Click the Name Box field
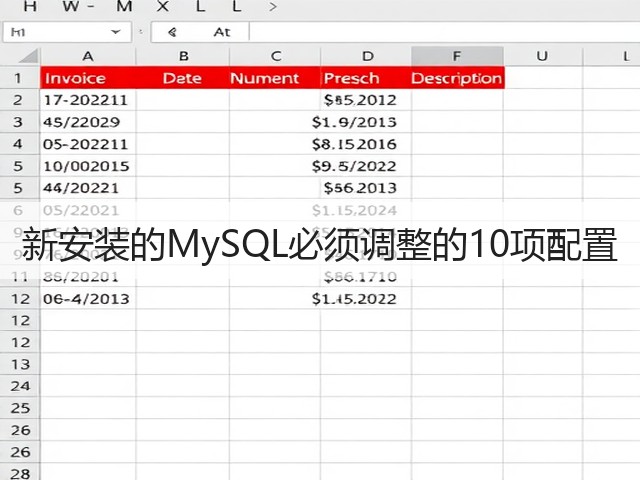Screen dimensions: 640x480 click(x=67, y=32)
